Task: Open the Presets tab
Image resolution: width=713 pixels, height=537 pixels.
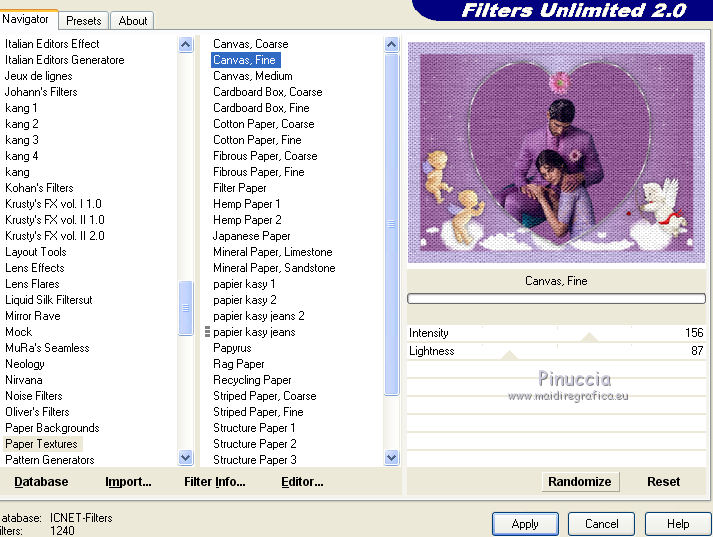Action: (84, 21)
